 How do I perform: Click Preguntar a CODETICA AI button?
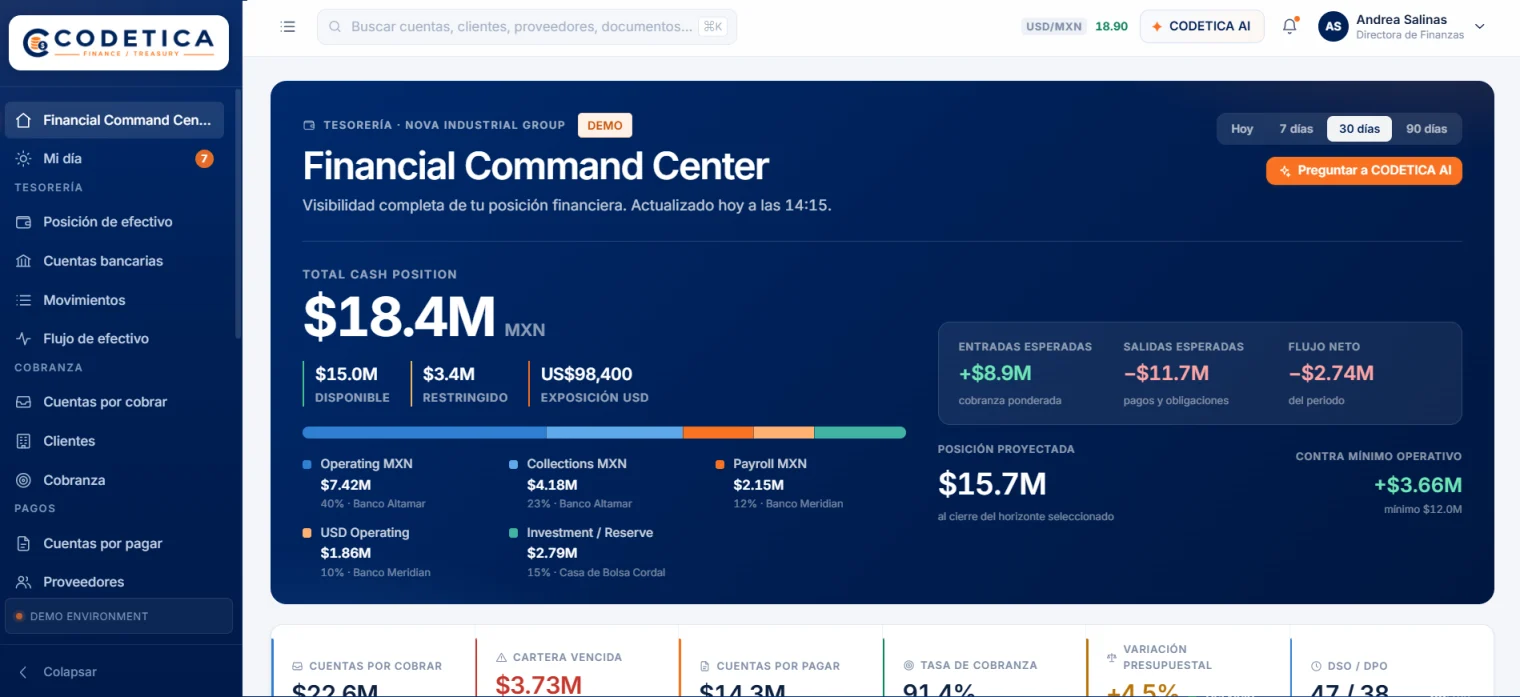(x=1364, y=171)
